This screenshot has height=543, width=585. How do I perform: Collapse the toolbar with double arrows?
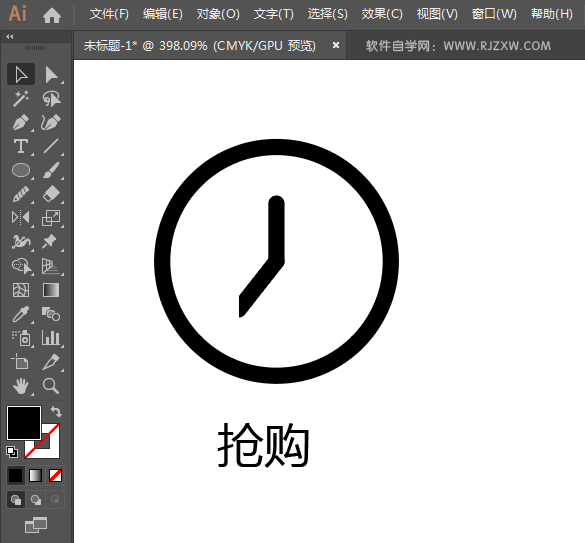pos(10,37)
